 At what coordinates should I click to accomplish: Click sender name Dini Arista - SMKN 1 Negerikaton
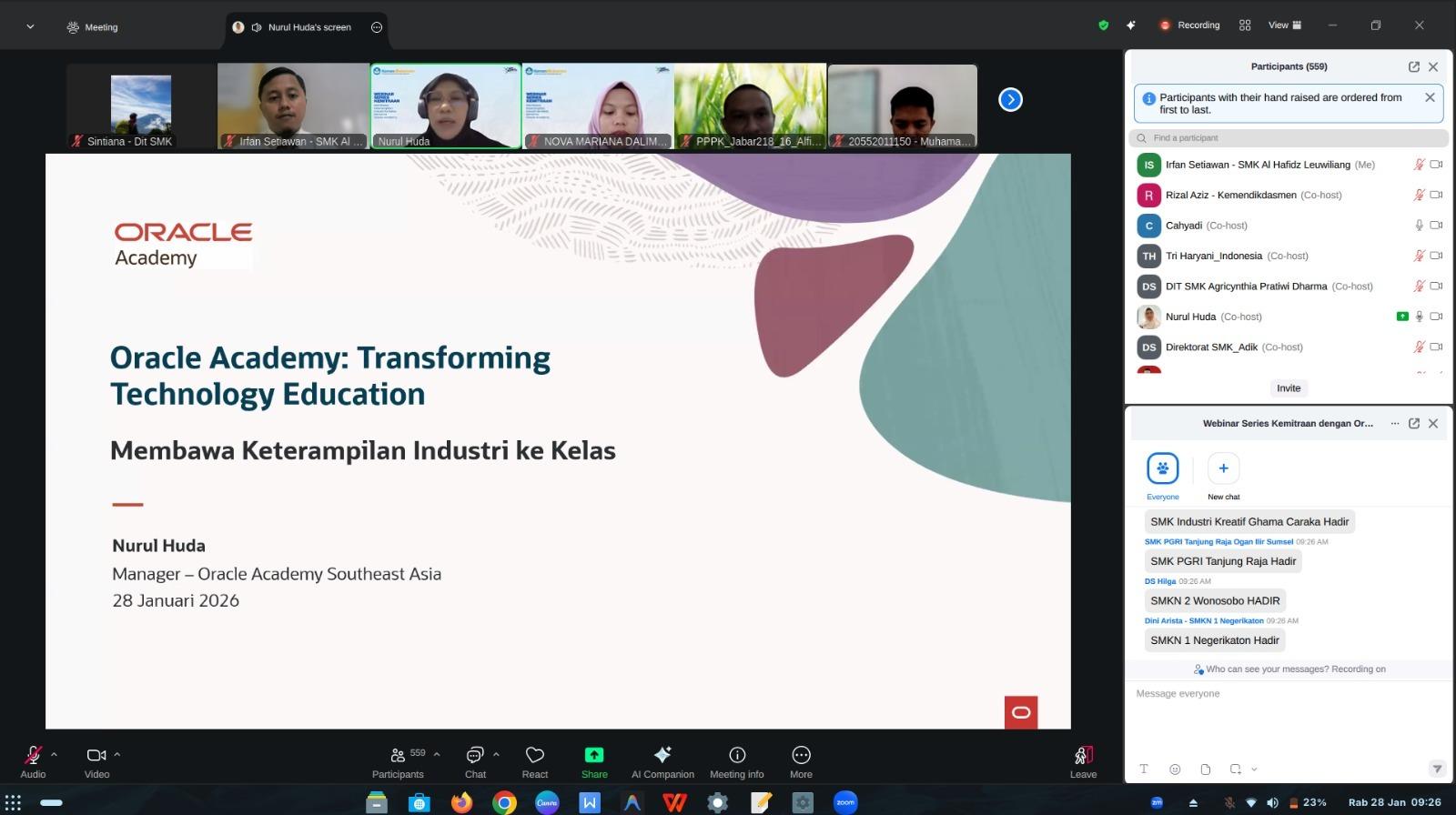1204,620
